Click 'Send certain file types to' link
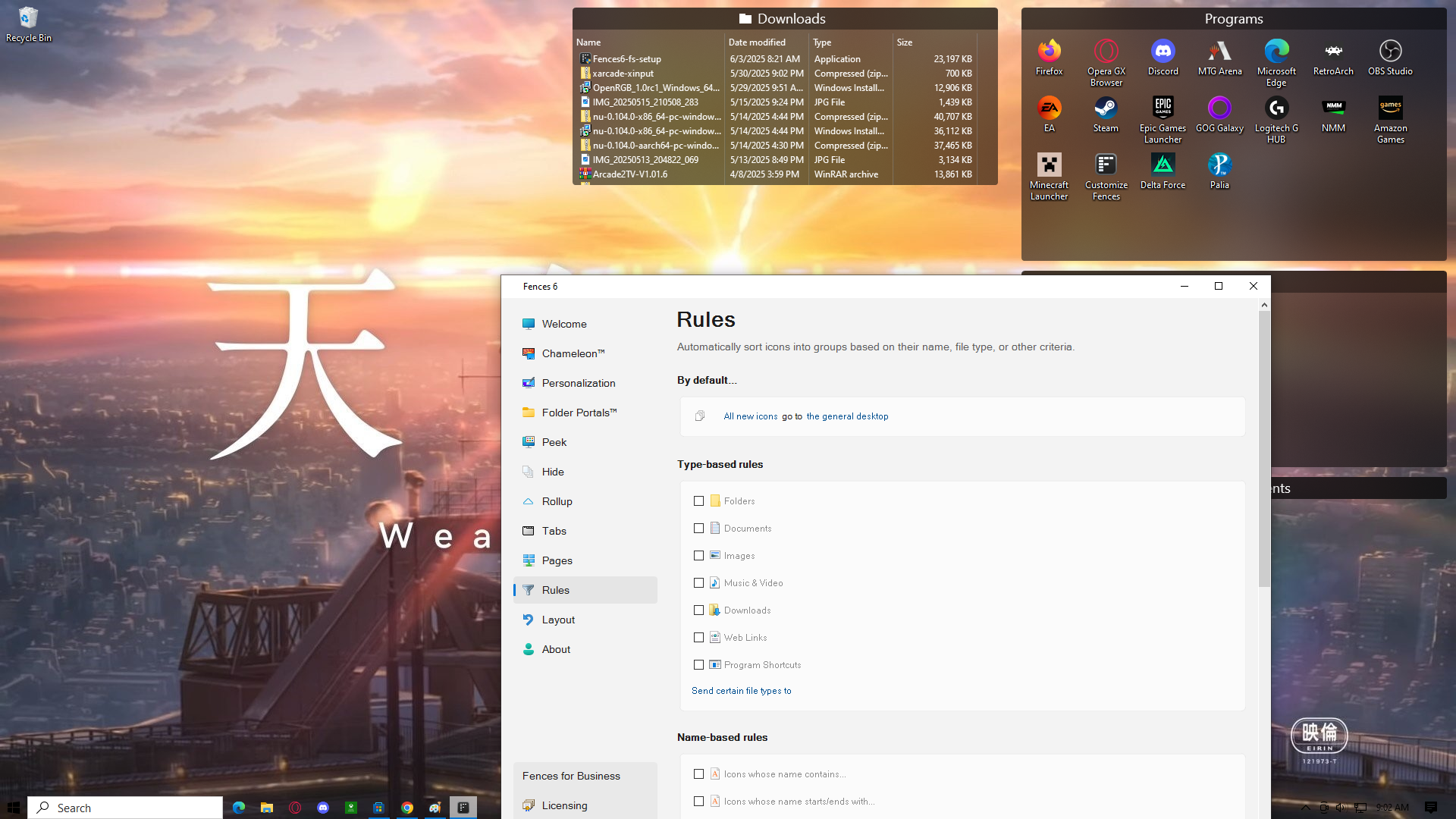The width and height of the screenshot is (1456, 819). tap(741, 691)
